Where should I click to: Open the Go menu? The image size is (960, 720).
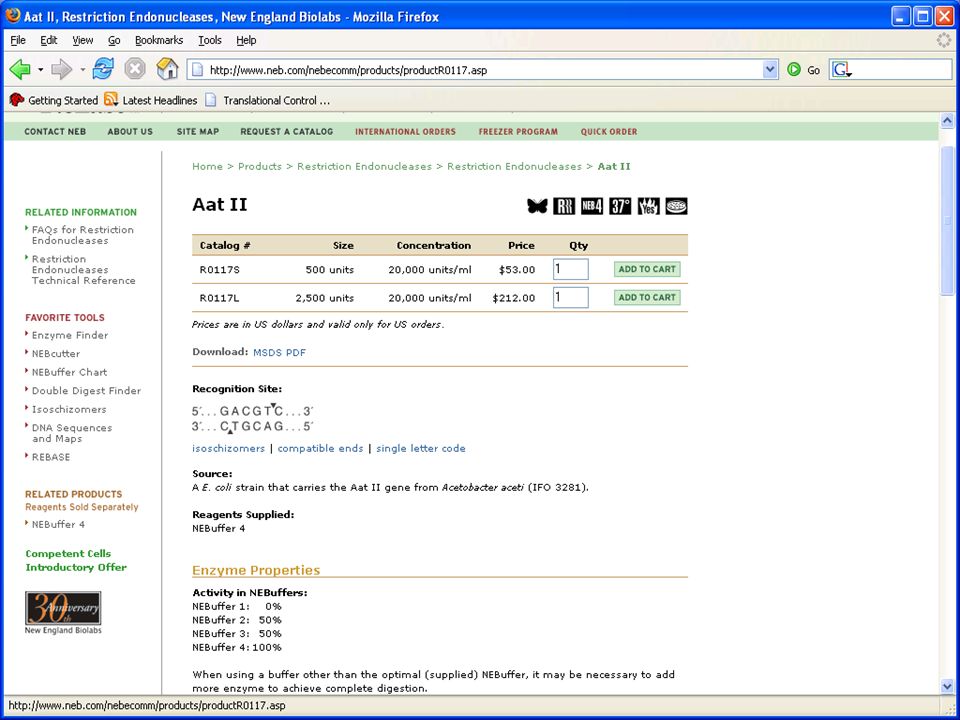(114, 40)
